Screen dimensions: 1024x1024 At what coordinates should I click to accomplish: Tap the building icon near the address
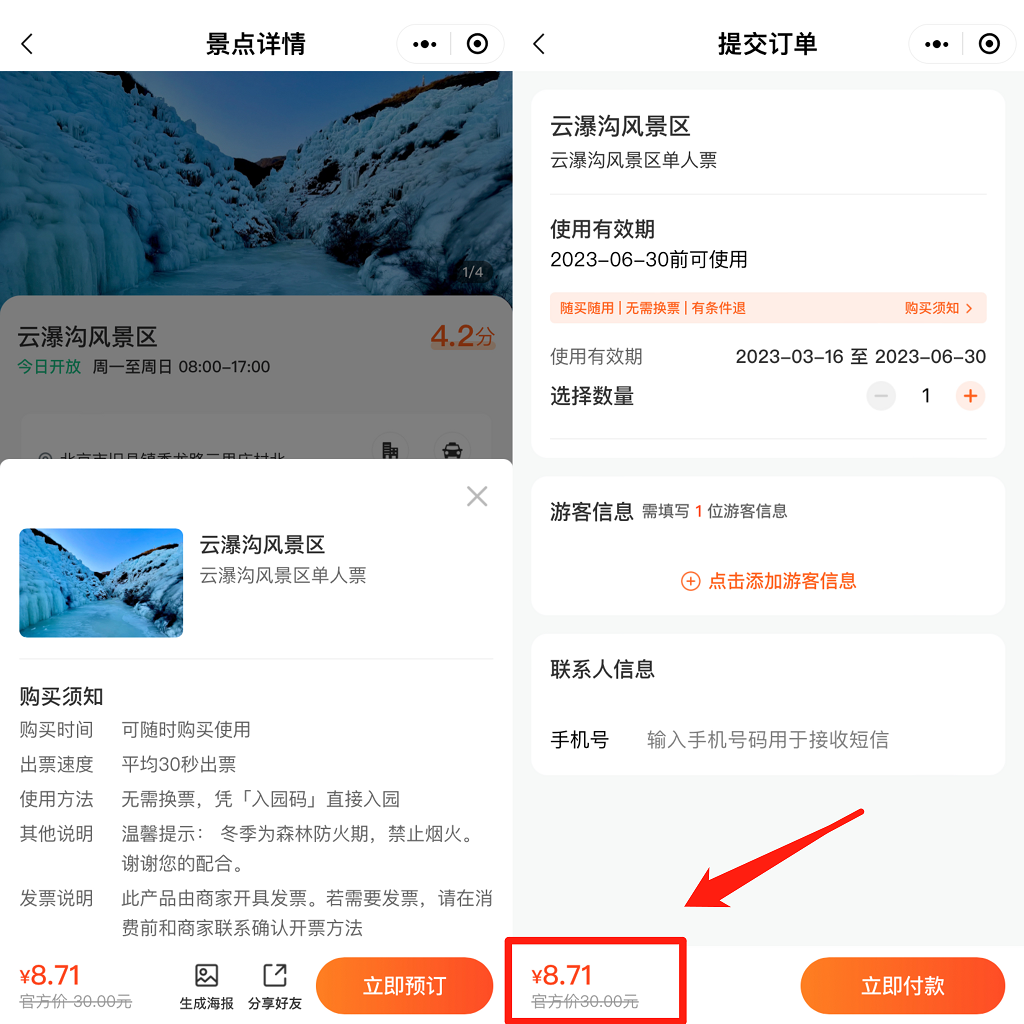click(x=390, y=450)
